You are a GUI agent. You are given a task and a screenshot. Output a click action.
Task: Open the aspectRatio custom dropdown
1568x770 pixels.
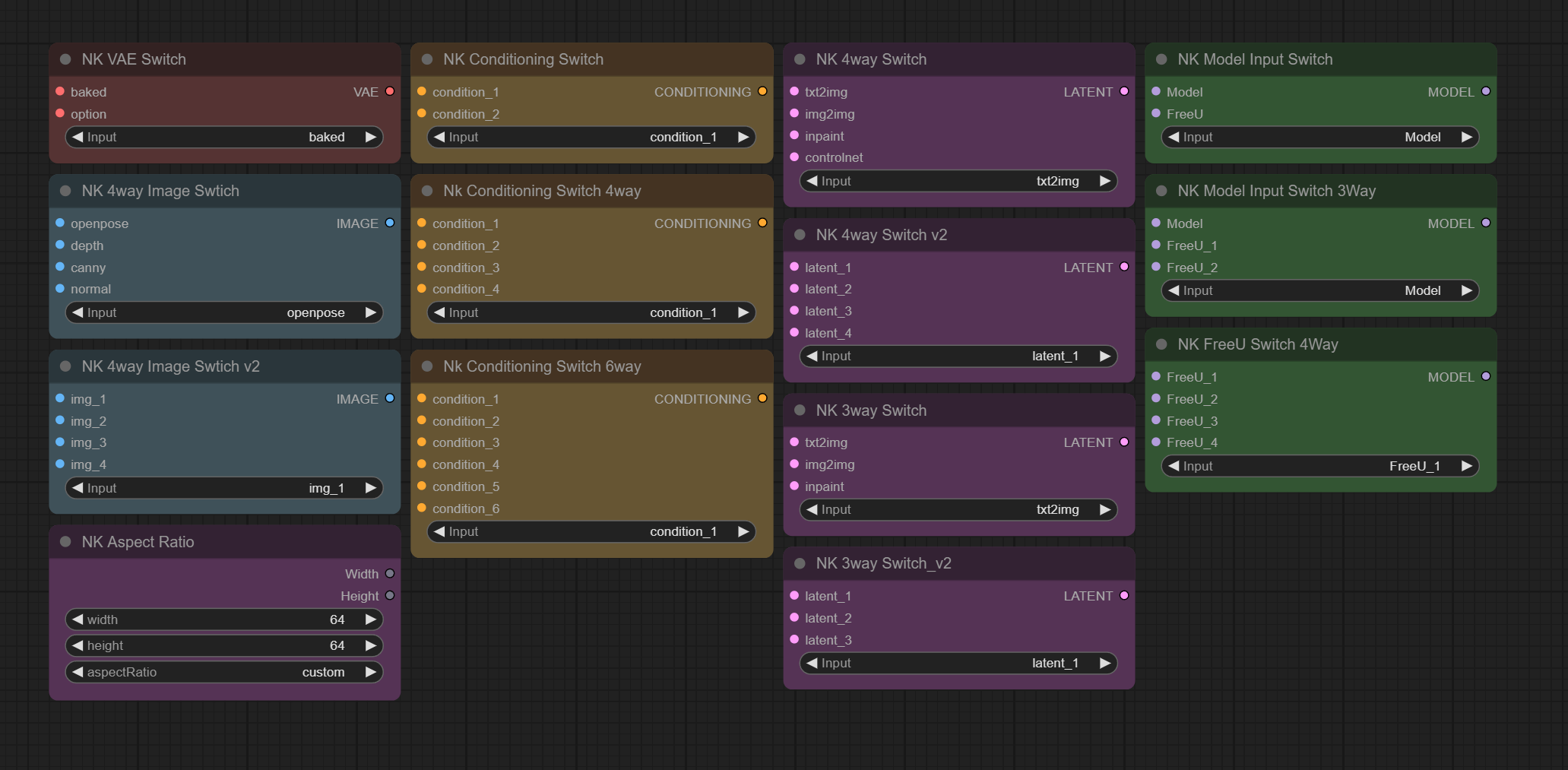[224, 672]
